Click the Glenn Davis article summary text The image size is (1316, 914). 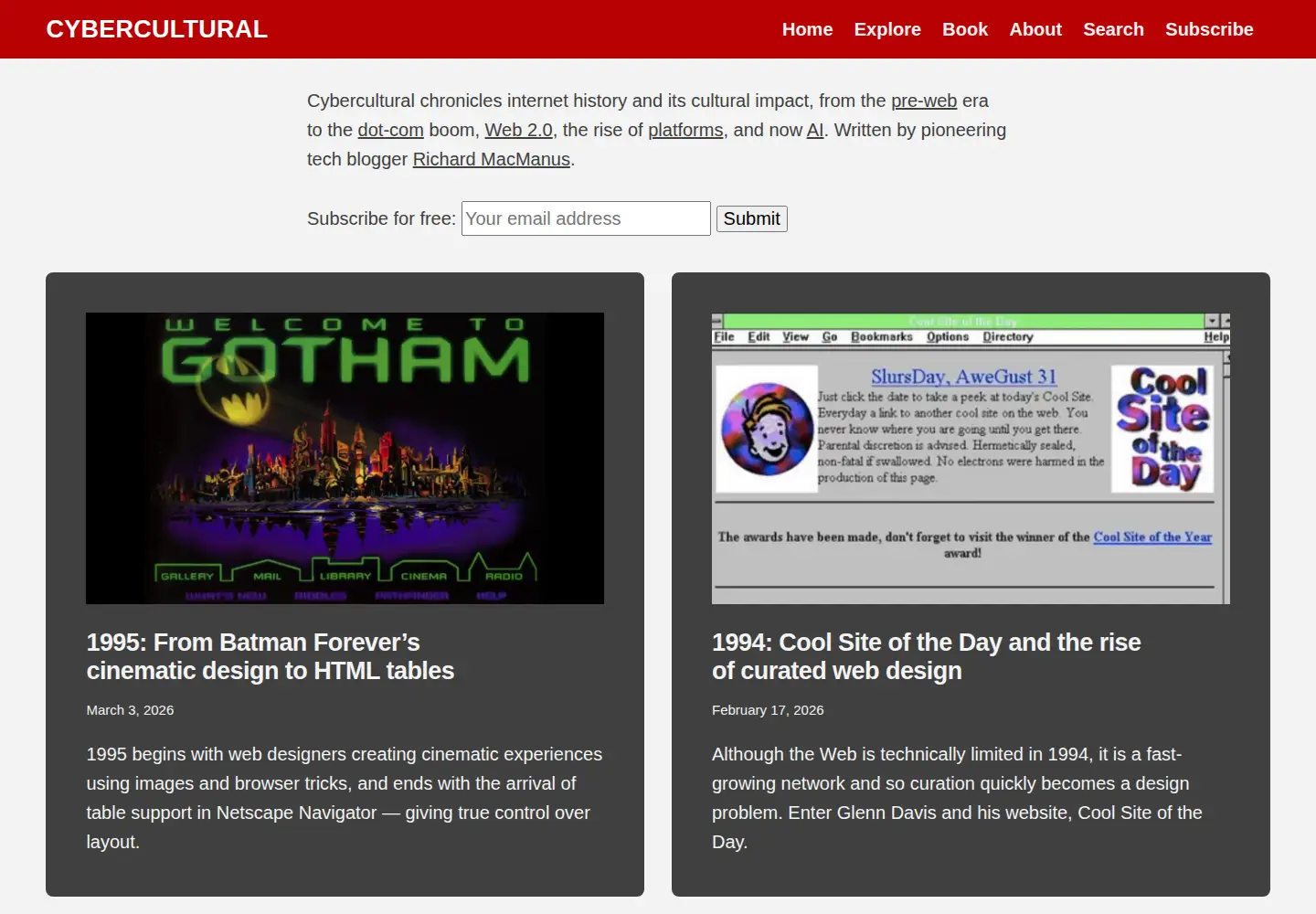click(x=958, y=798)
